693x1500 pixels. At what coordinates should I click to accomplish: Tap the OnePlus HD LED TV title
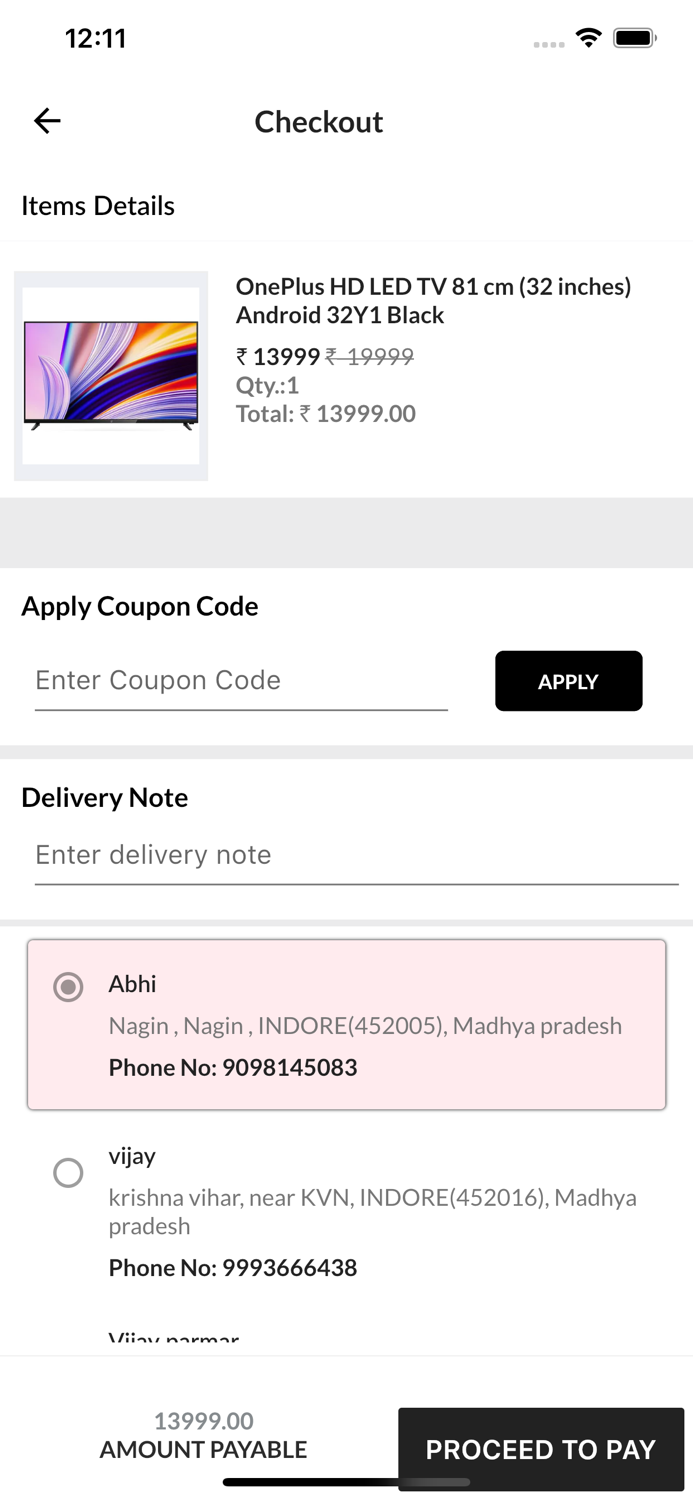point(433,300)
